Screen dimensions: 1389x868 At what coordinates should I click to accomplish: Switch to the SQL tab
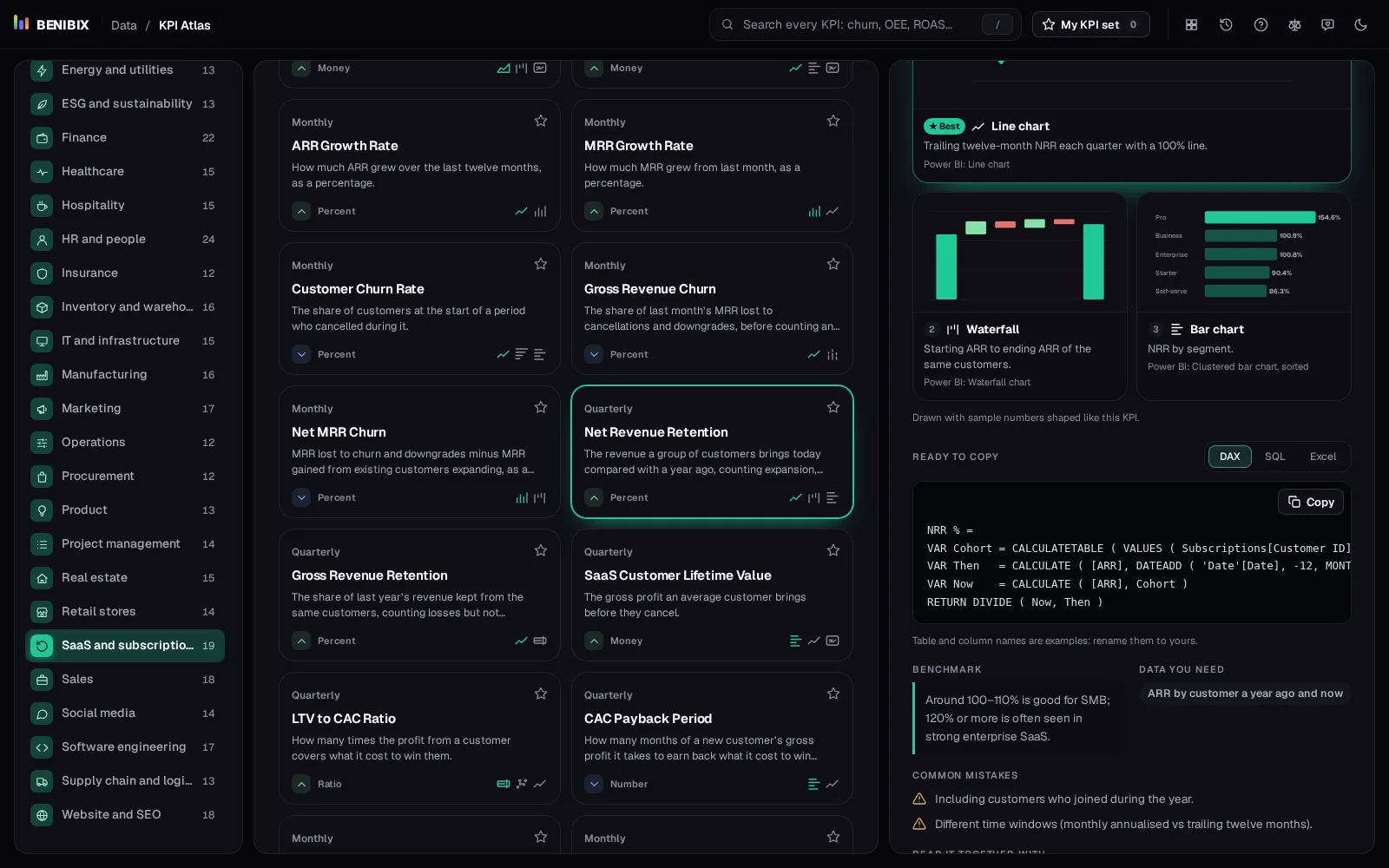(1274, 457)
